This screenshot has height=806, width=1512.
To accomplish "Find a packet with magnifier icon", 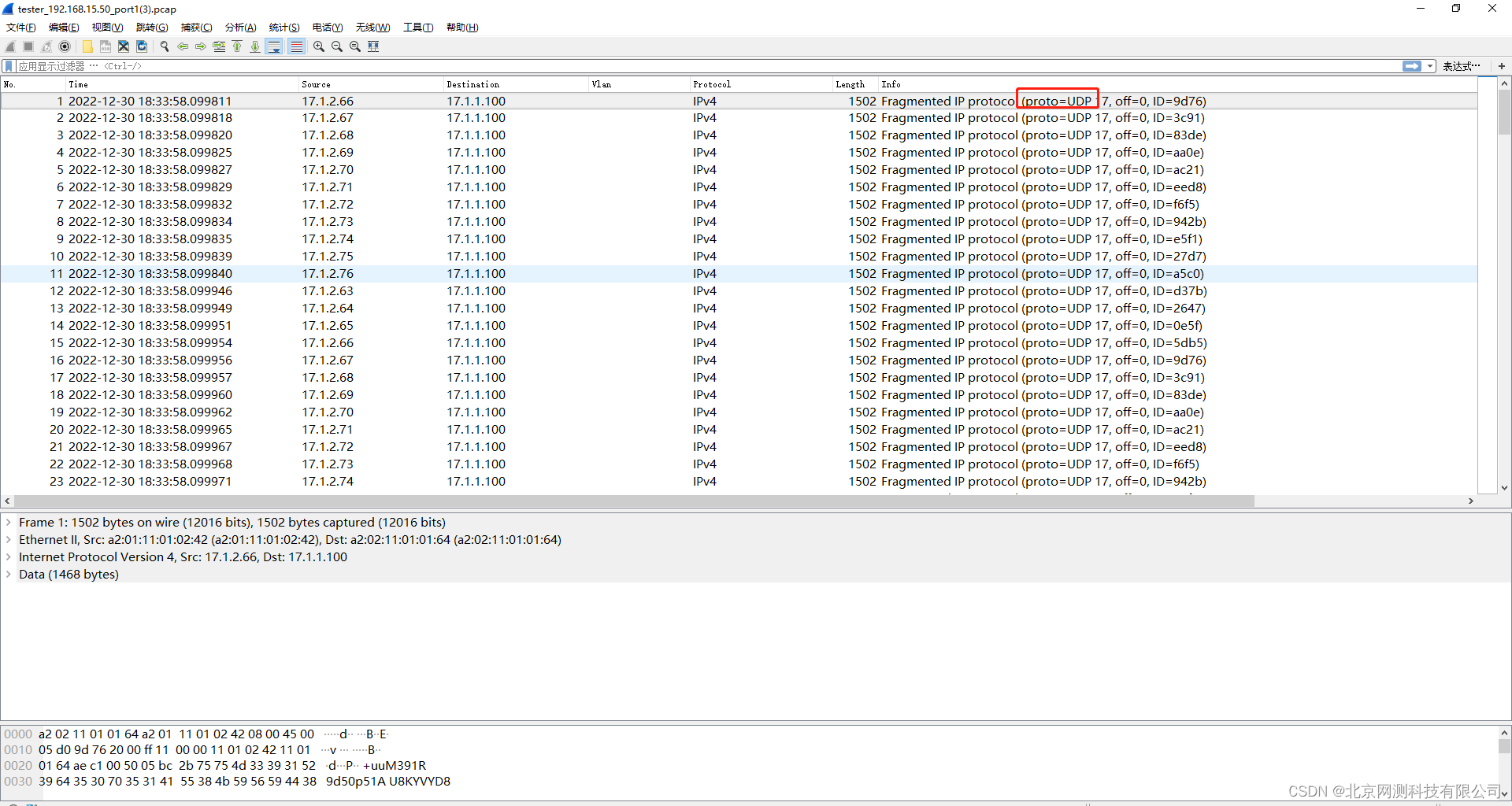I will tap(165, 46).
